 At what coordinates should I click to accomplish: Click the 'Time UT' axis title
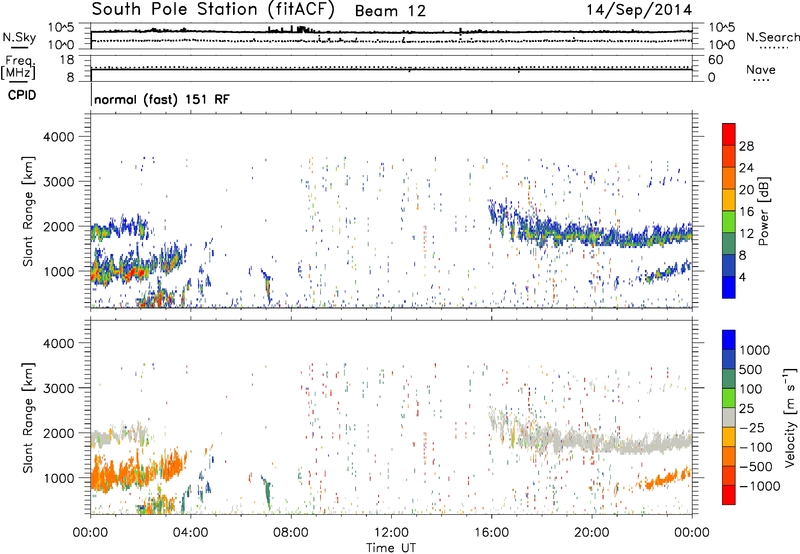pos(391,547)
